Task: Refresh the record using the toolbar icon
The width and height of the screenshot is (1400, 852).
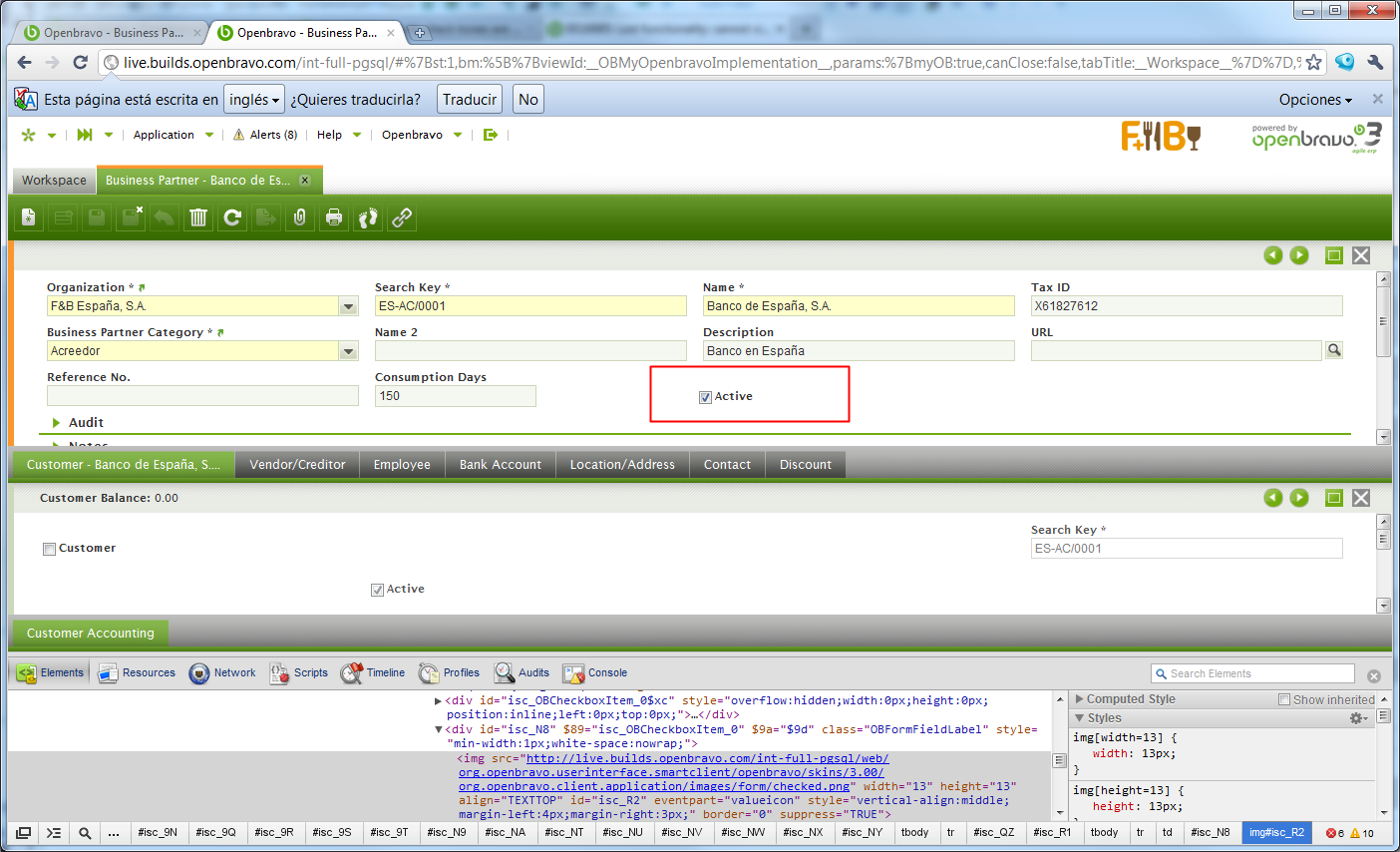Action: (232, 217)
